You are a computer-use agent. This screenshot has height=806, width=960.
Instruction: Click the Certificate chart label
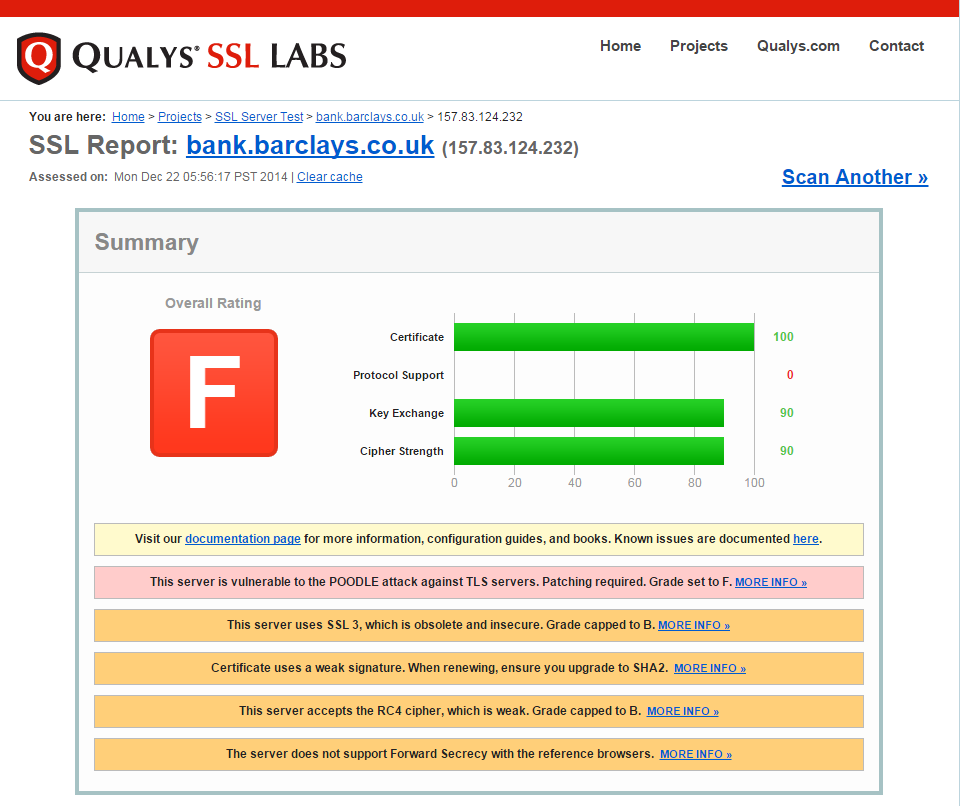tap(417, 337)
